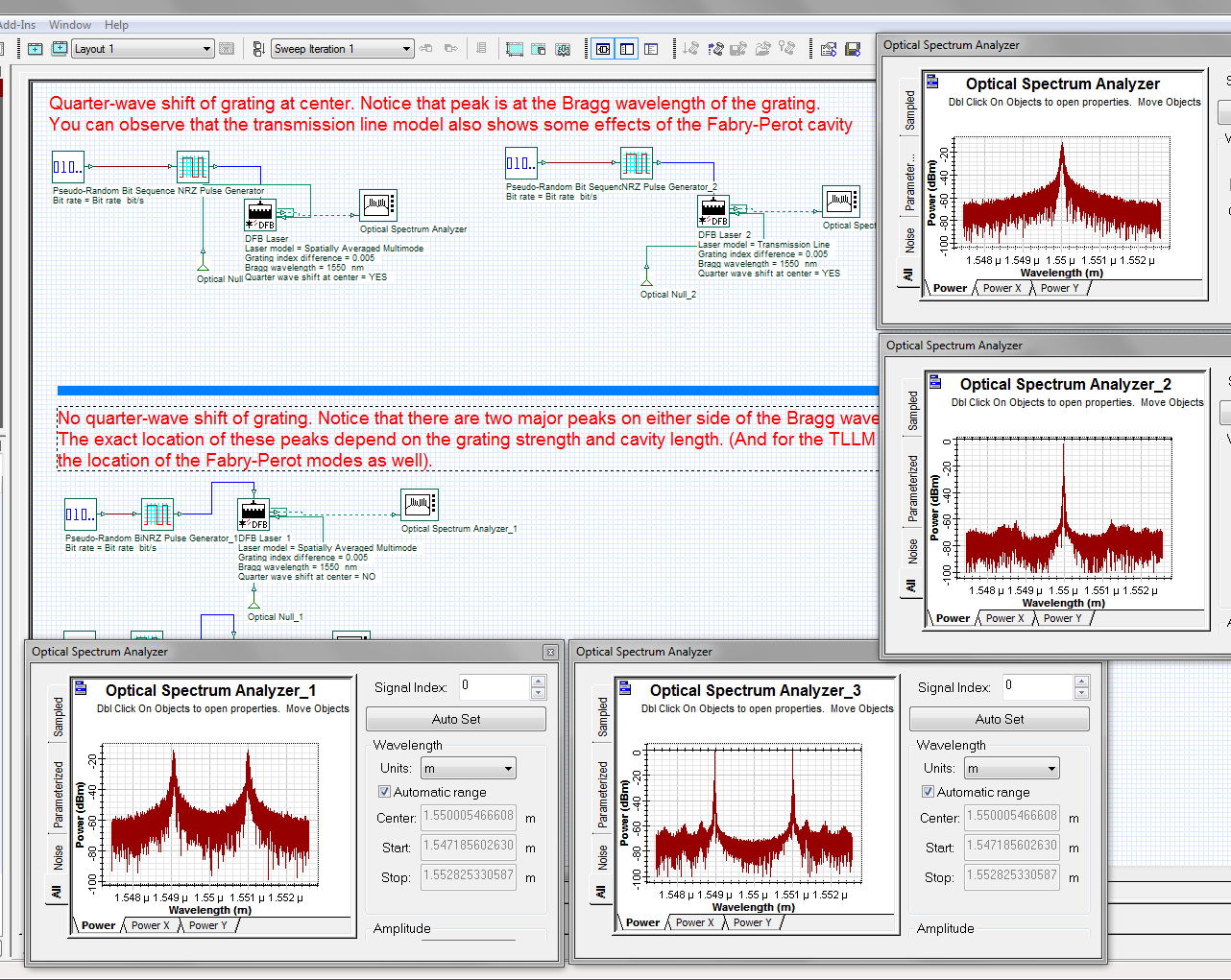This screenshot has width=1231, height=980.
Task: Click the Save project icon on the toolbar
Action: tap(855, 48)
